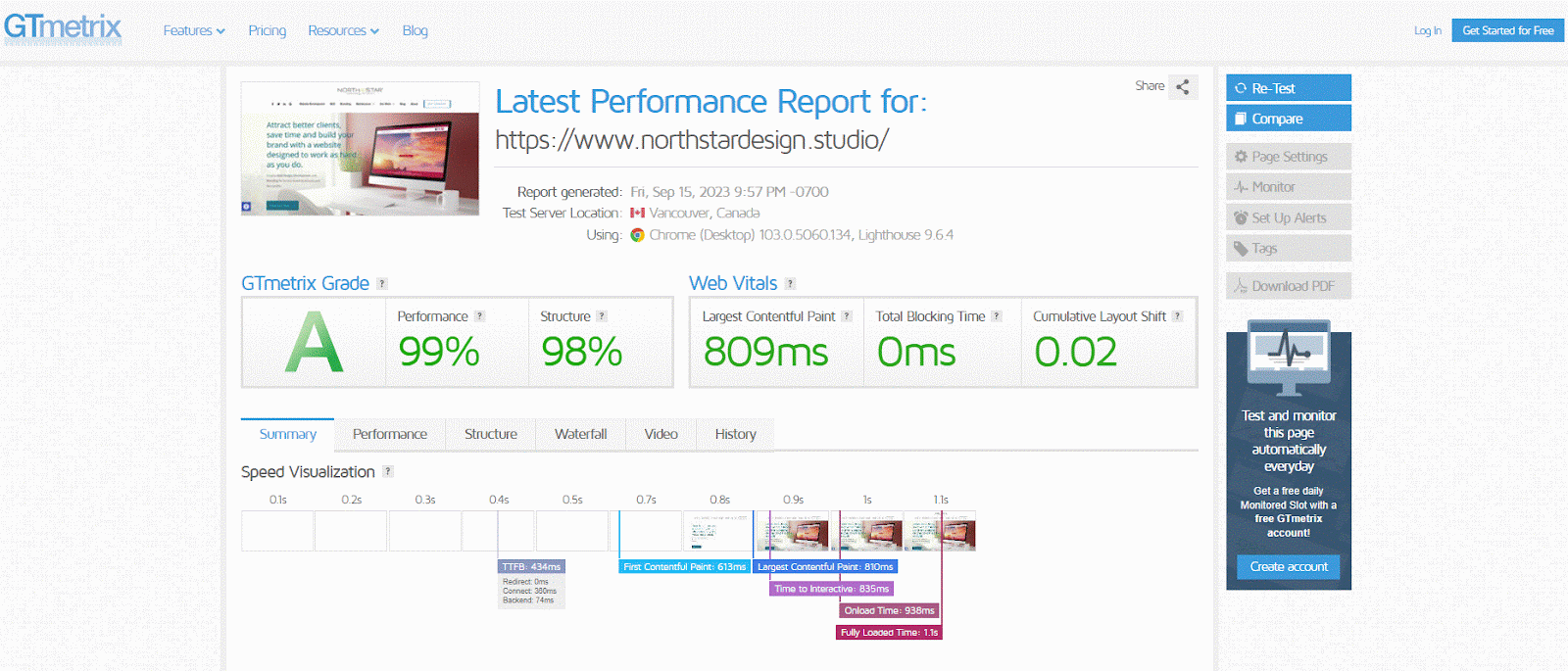Viewport: 1568px width, 671px height.
Task: Click the 99% Performance score
Action: 439,352
